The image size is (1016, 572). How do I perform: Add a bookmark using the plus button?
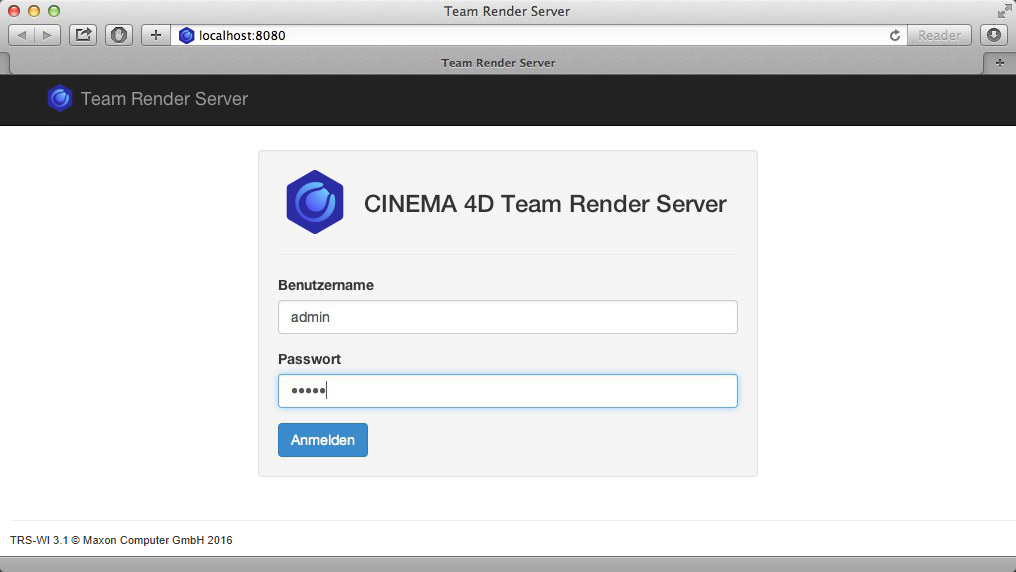pos(155,35)
